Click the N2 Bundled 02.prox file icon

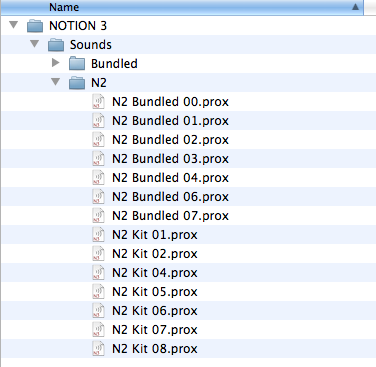click(98, 139)
